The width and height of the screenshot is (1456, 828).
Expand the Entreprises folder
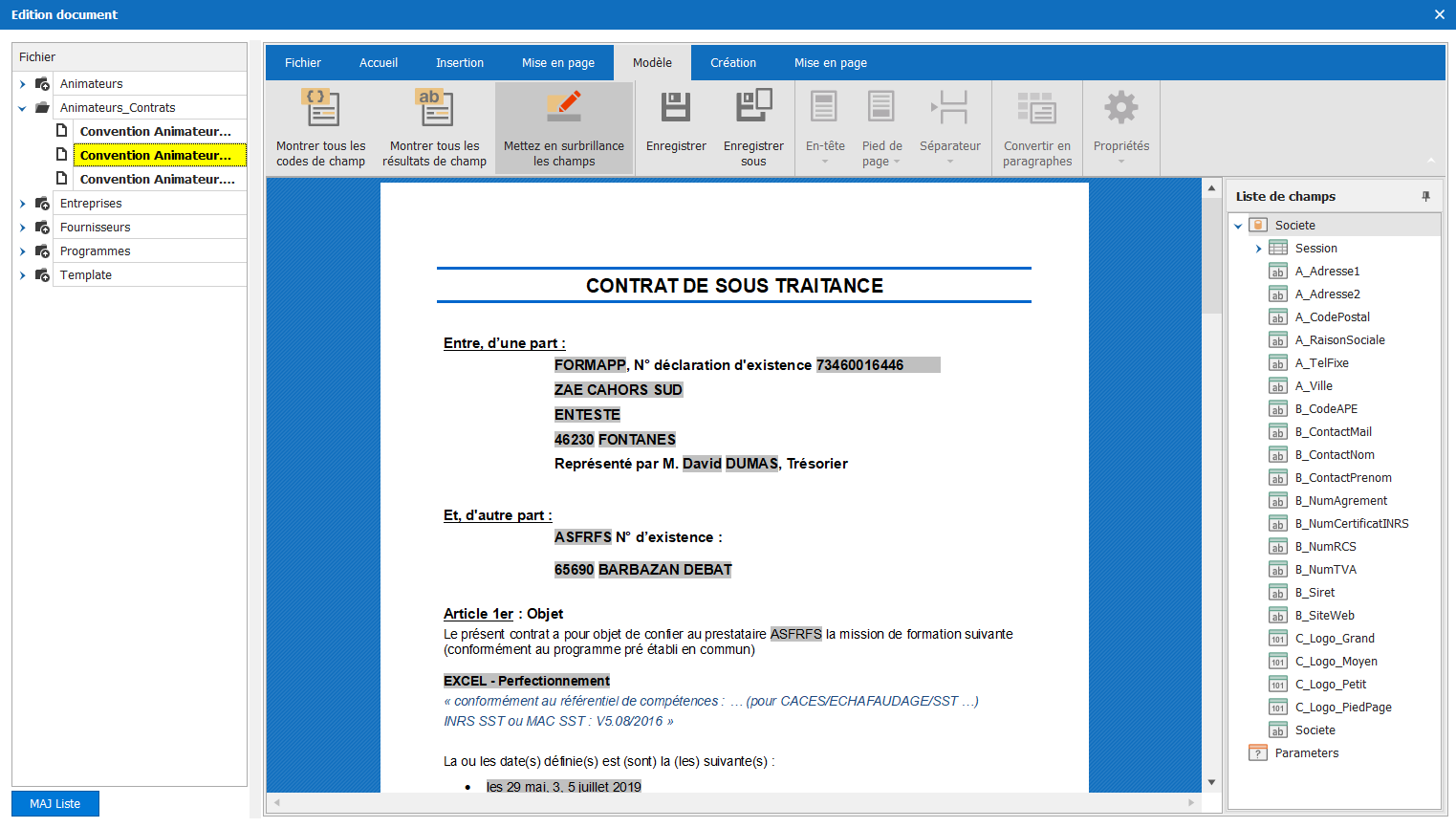pos(23,204)
